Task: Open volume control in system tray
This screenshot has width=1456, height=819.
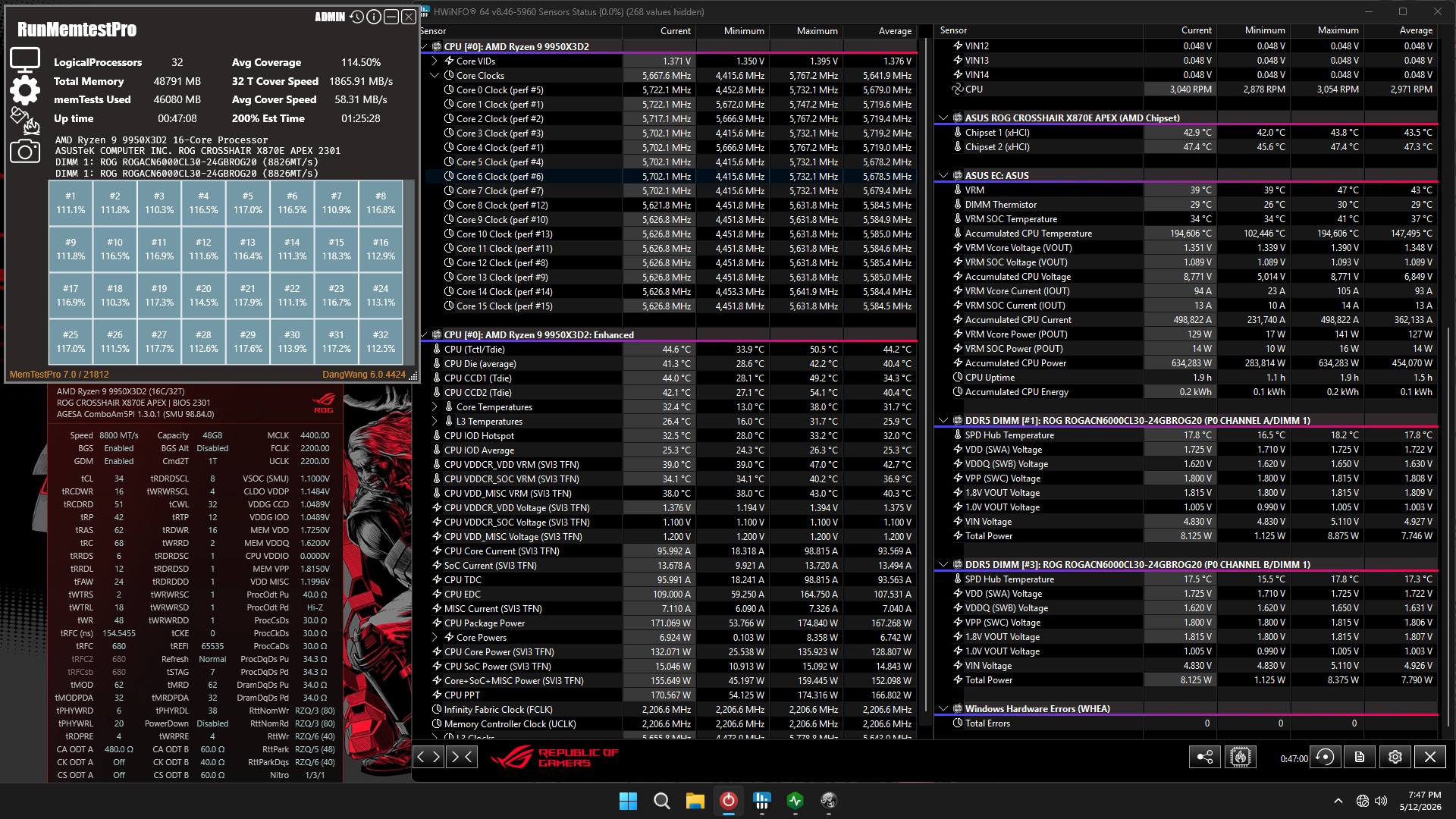Action: (x=1381, y=801)
